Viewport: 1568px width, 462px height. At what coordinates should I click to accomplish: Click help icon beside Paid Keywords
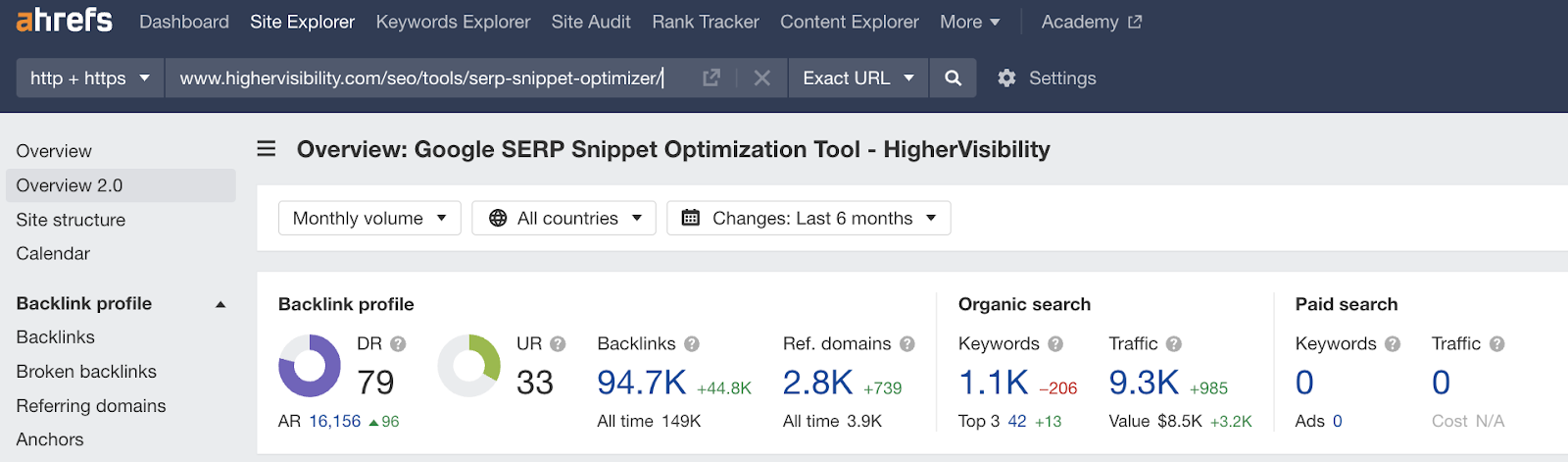point(1393,344)
